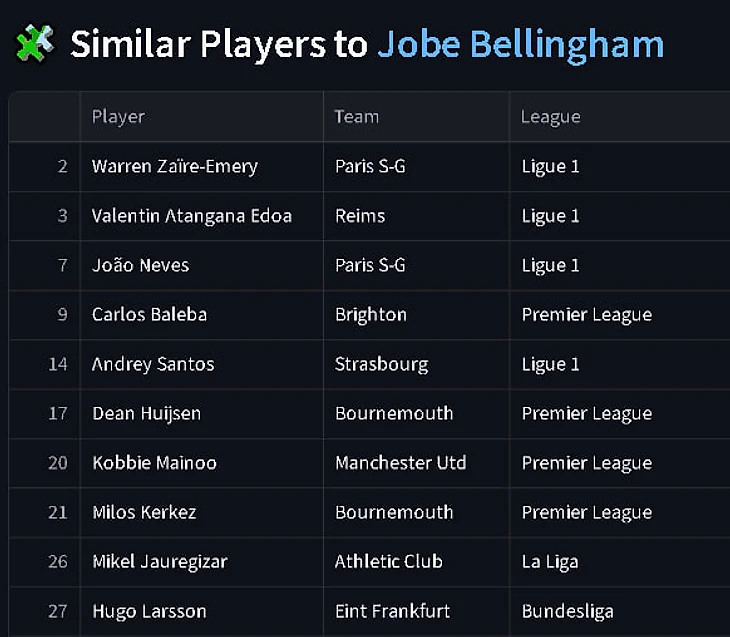The height and width of the screenshot is (637, 730).
Task: Click the Athletic Club team cell
Action: 389,562
